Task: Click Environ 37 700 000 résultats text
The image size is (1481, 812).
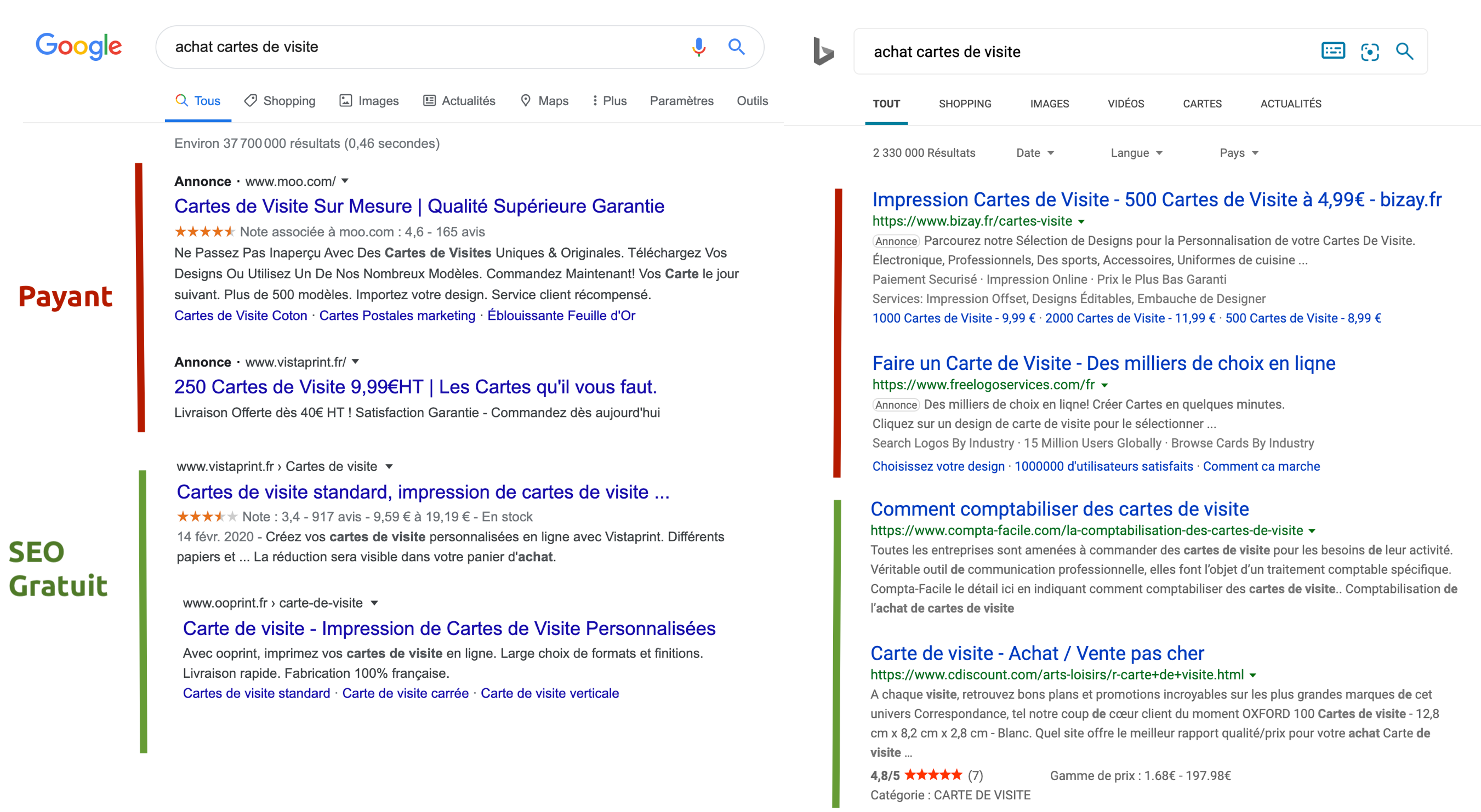Action: [307, 143]
